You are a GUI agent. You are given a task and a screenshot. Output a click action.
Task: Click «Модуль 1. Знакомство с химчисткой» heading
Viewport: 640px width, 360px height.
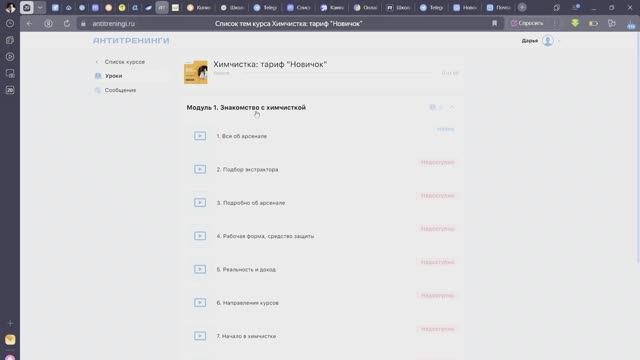tap(246, 107)
